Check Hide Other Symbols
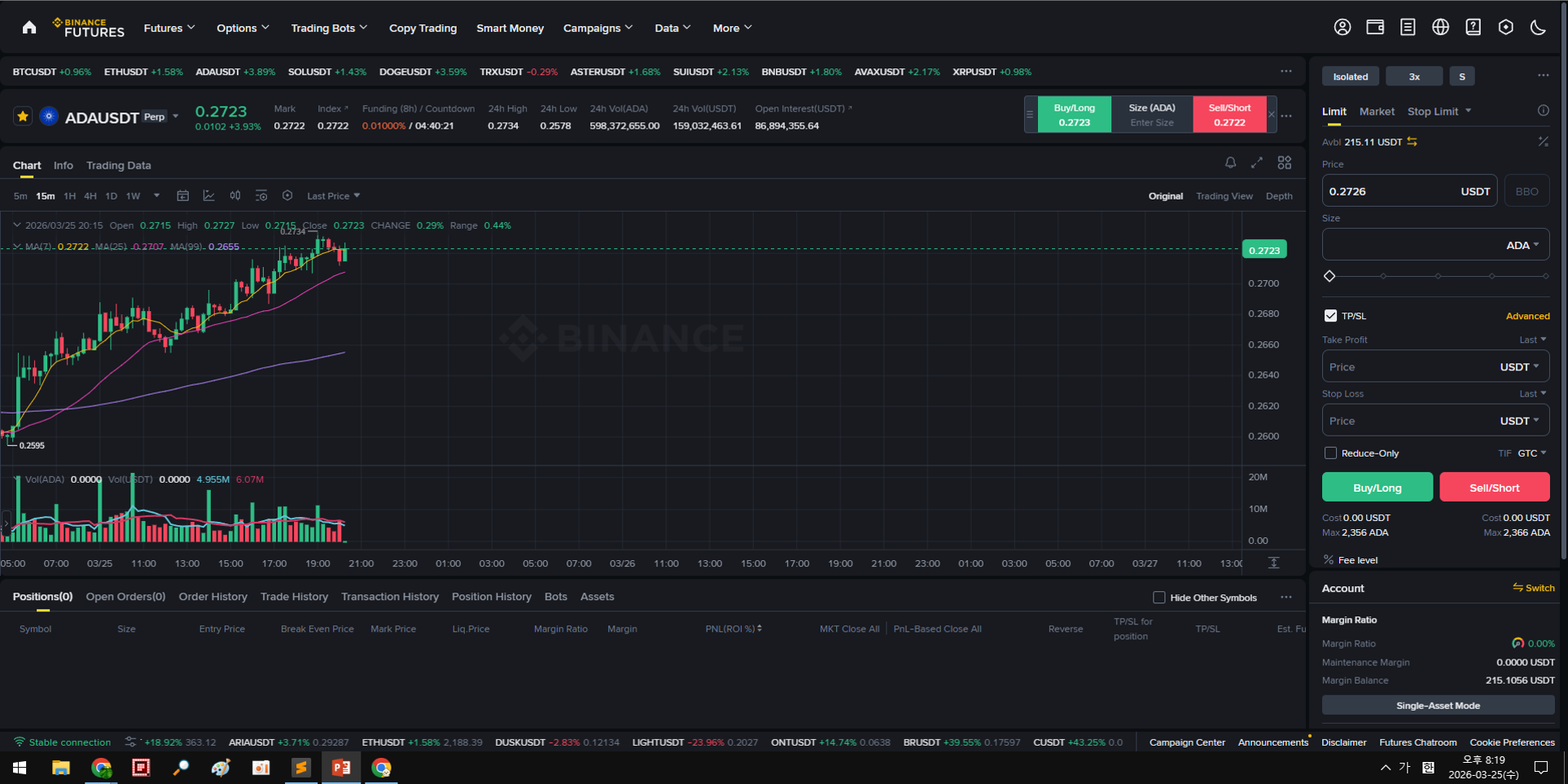This screenshot has width=1568, height=784. pos(1159,598)
